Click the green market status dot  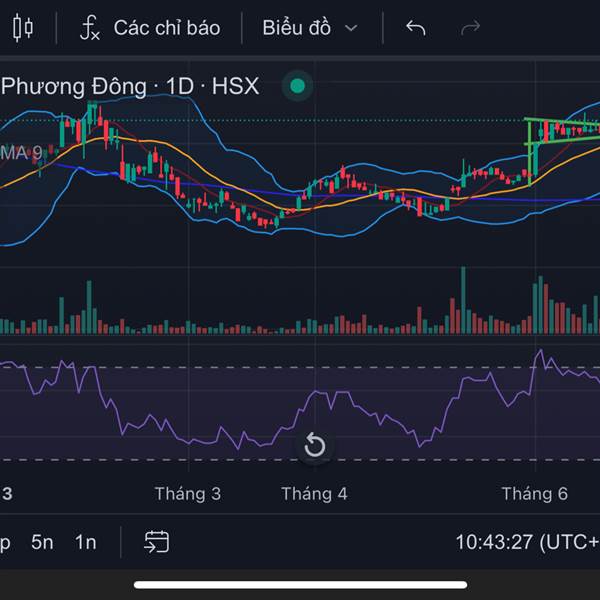[x=297, y=86]
